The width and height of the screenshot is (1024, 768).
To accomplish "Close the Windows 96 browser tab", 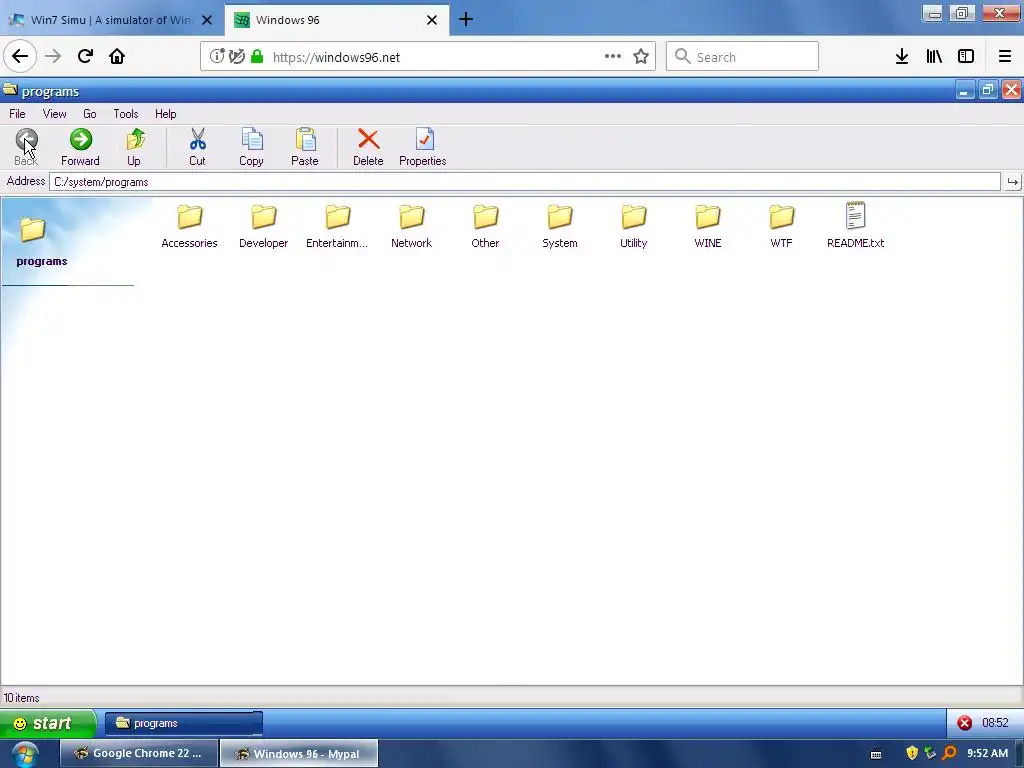I will pos(432,20).
